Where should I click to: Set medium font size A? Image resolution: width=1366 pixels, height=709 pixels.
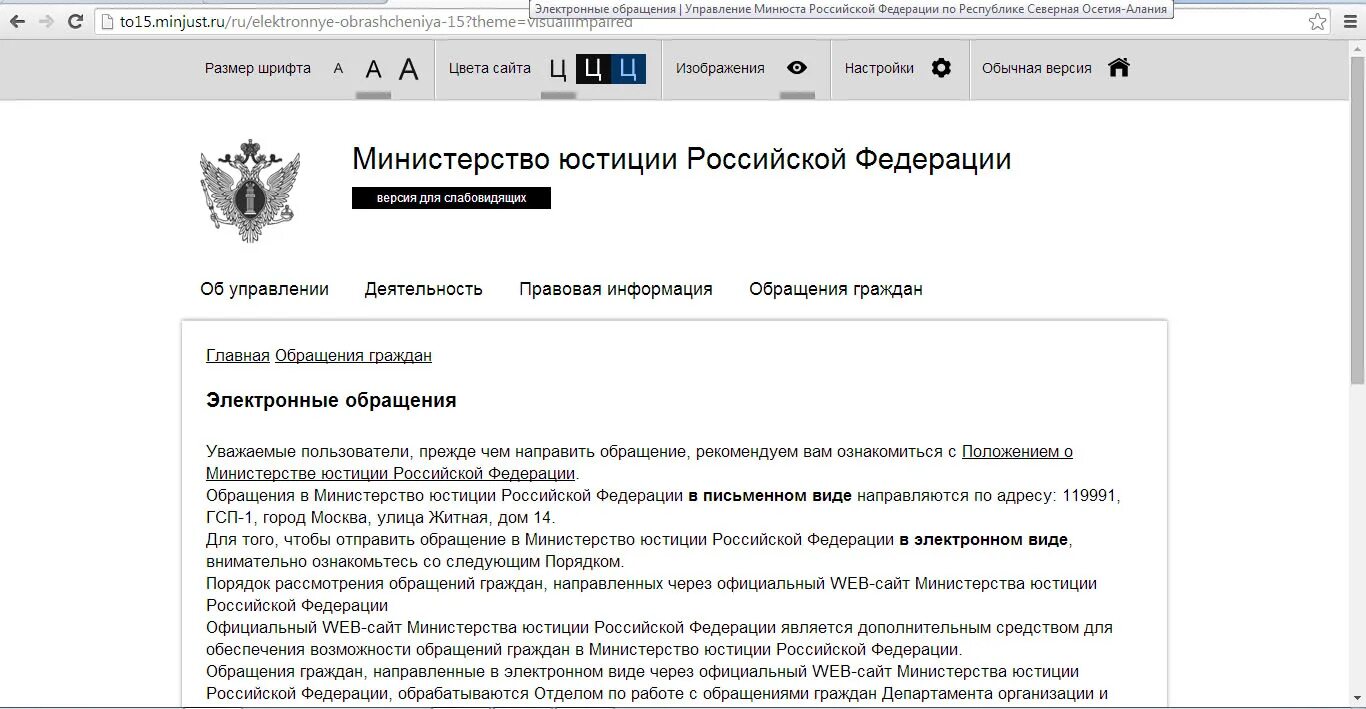(x=374, y=69)
